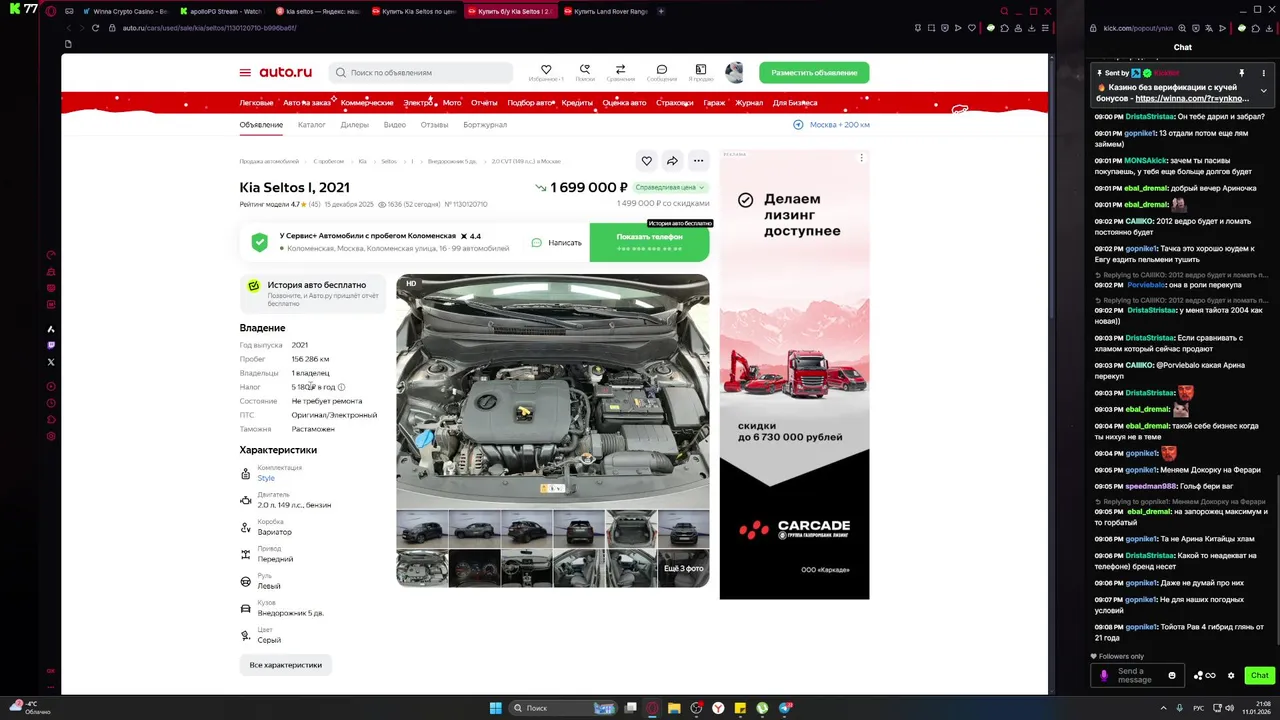Unpin the pinned Kick chat message
The width and height of the screenshot is (1280, 720).
coord(1242,73)
